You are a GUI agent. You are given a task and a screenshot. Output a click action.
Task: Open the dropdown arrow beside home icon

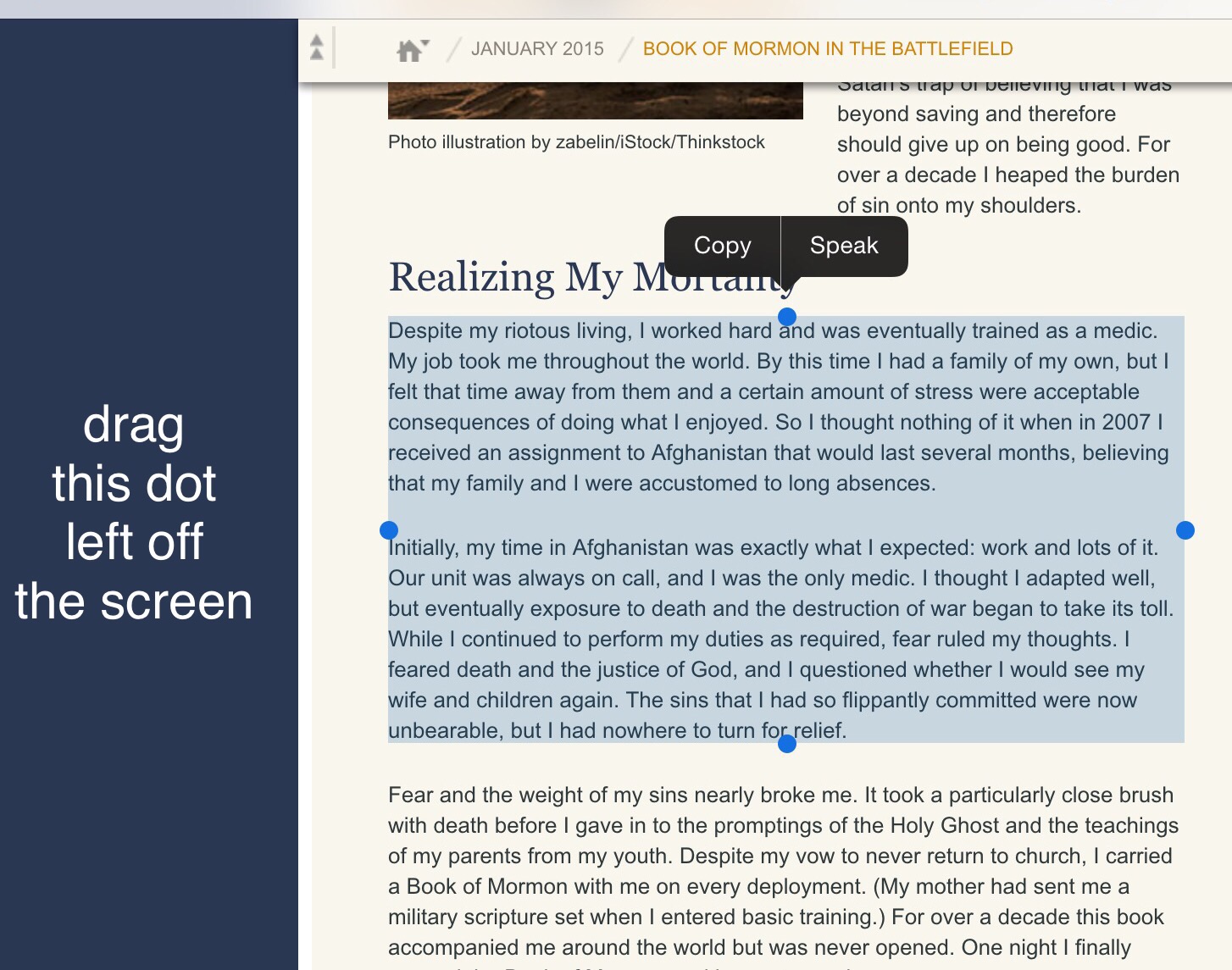click(425, 43)
